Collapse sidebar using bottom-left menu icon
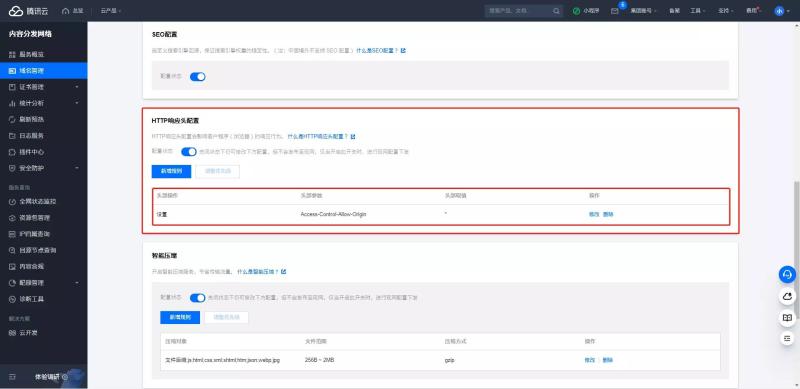800x389 pixels. point(13,377)
